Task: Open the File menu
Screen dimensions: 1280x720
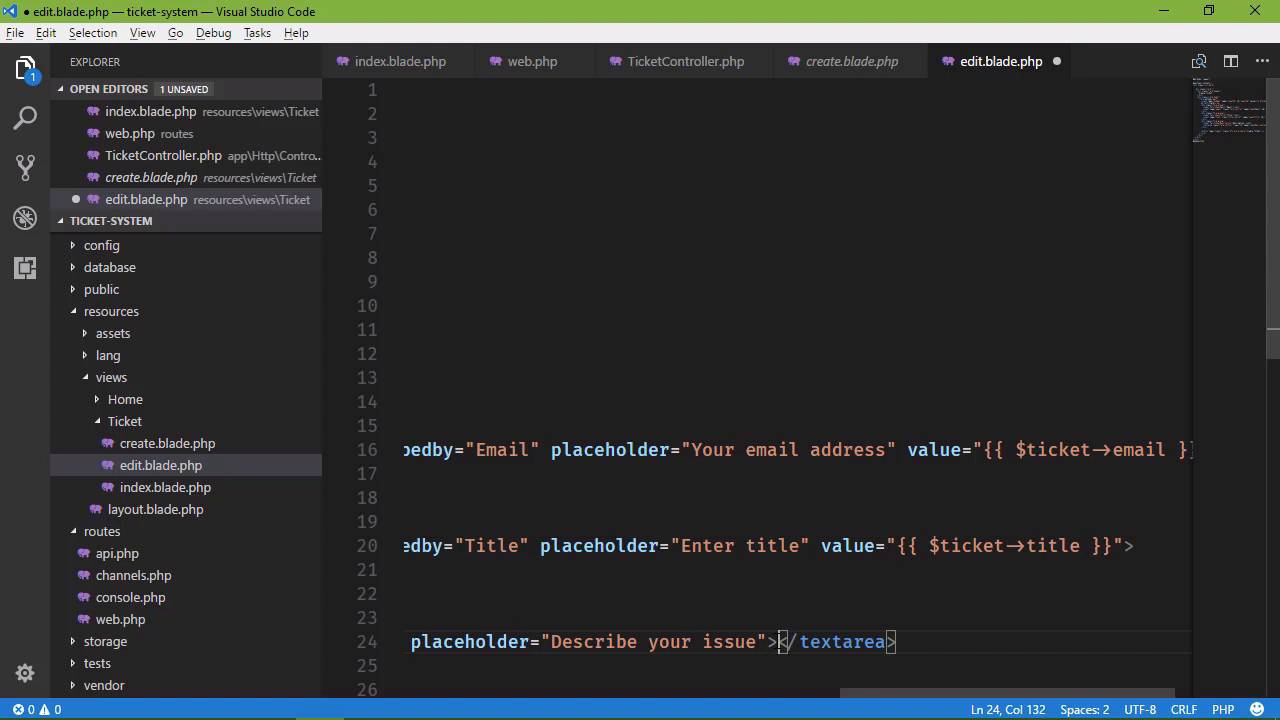Action: 15,33
